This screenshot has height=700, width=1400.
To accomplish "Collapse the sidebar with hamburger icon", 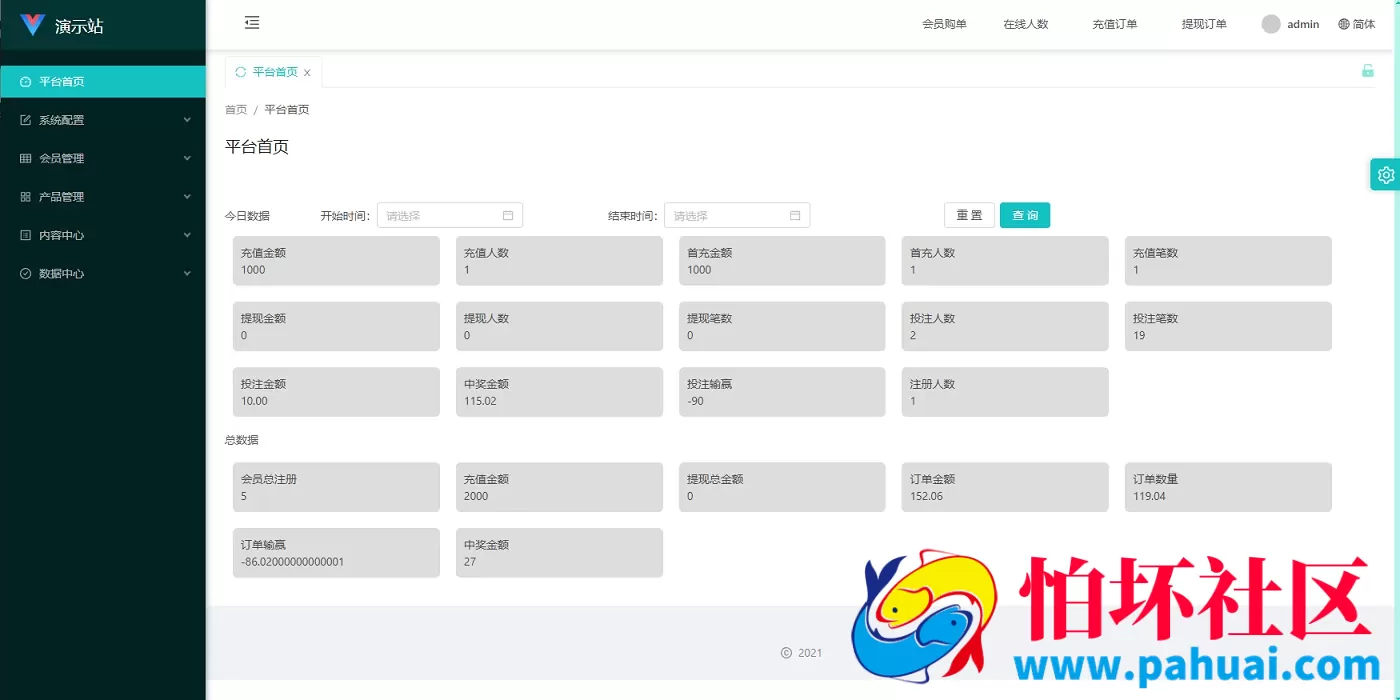I will (252, 23).
